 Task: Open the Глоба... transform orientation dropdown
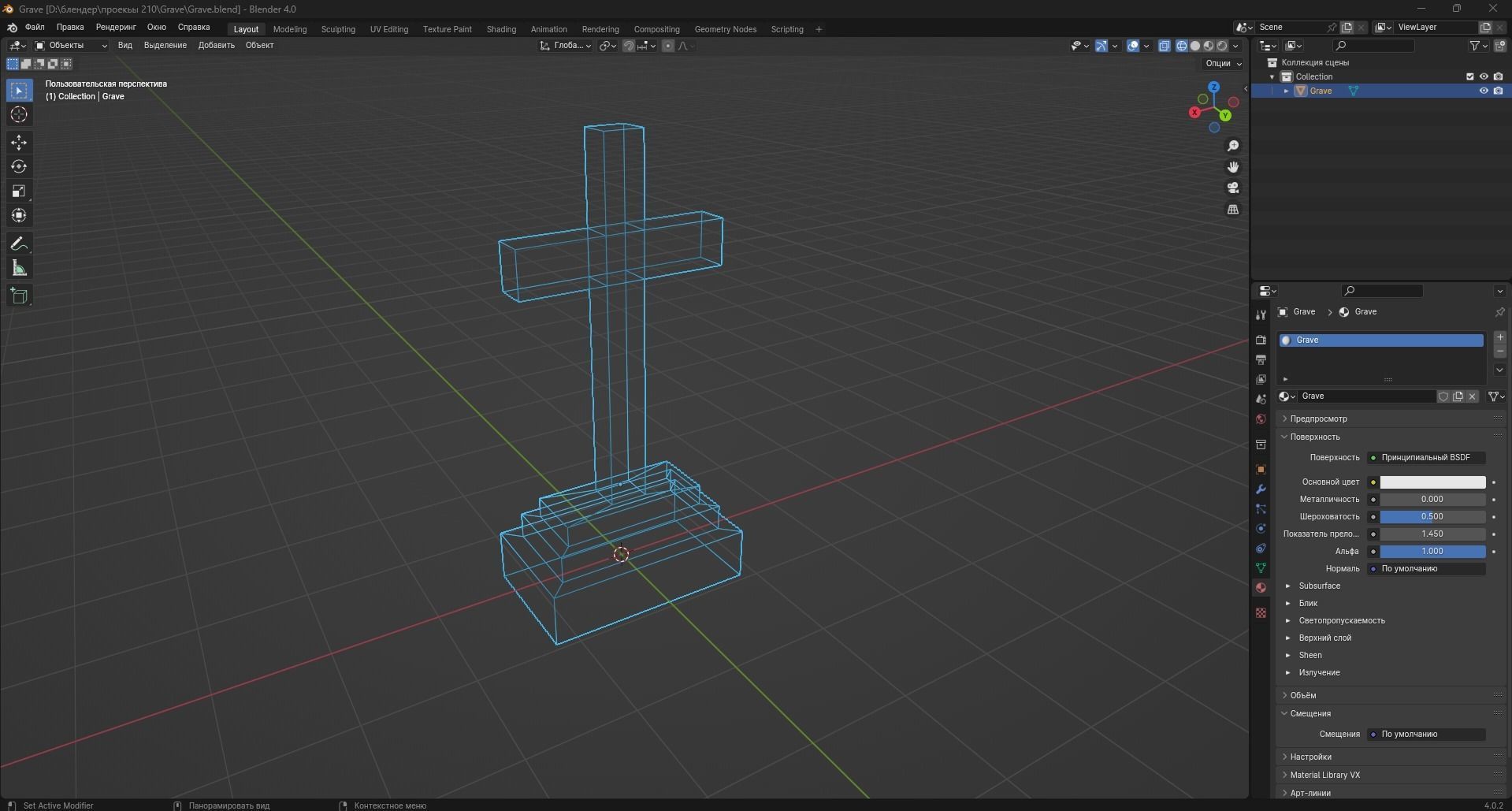pos(566,46)
